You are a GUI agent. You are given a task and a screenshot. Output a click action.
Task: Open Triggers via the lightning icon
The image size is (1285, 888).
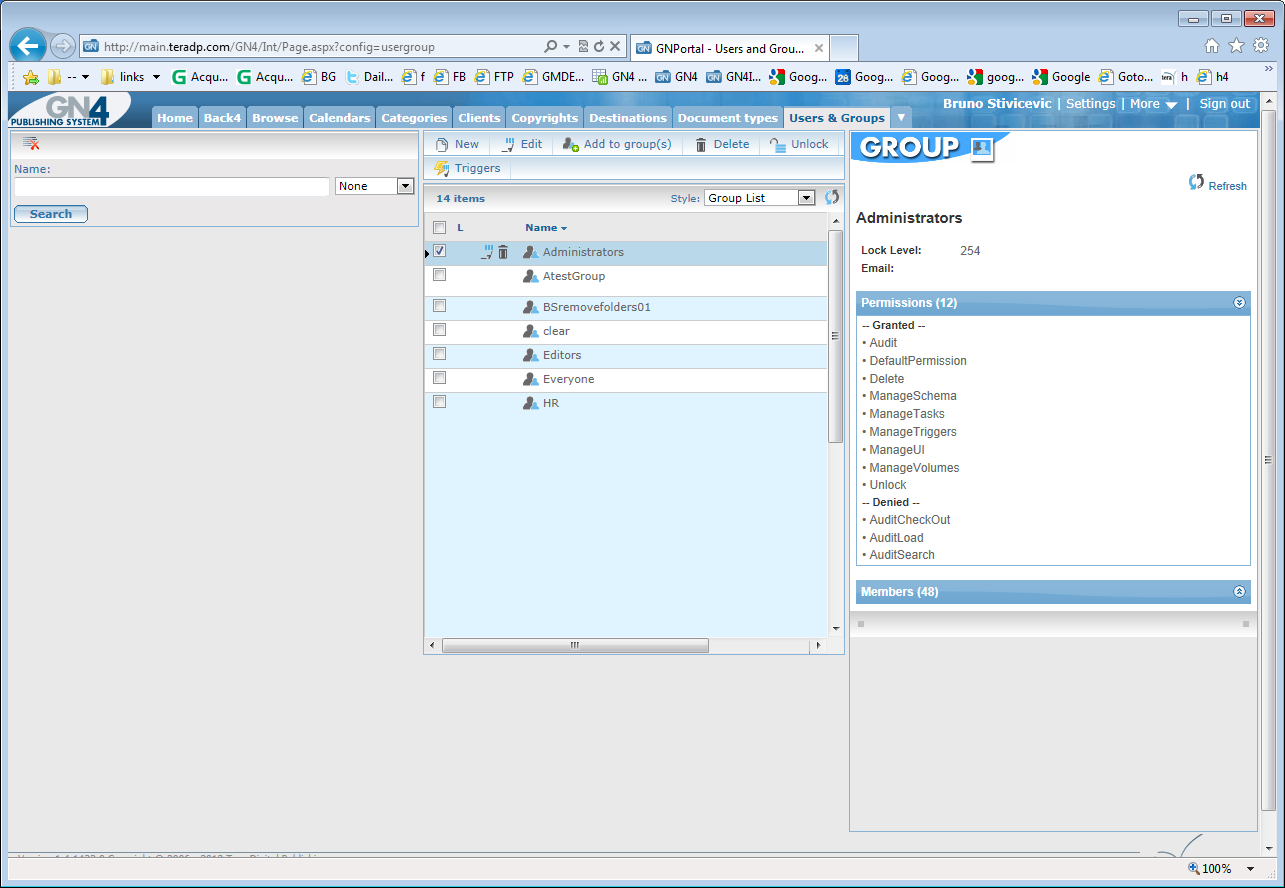(442, 168)
